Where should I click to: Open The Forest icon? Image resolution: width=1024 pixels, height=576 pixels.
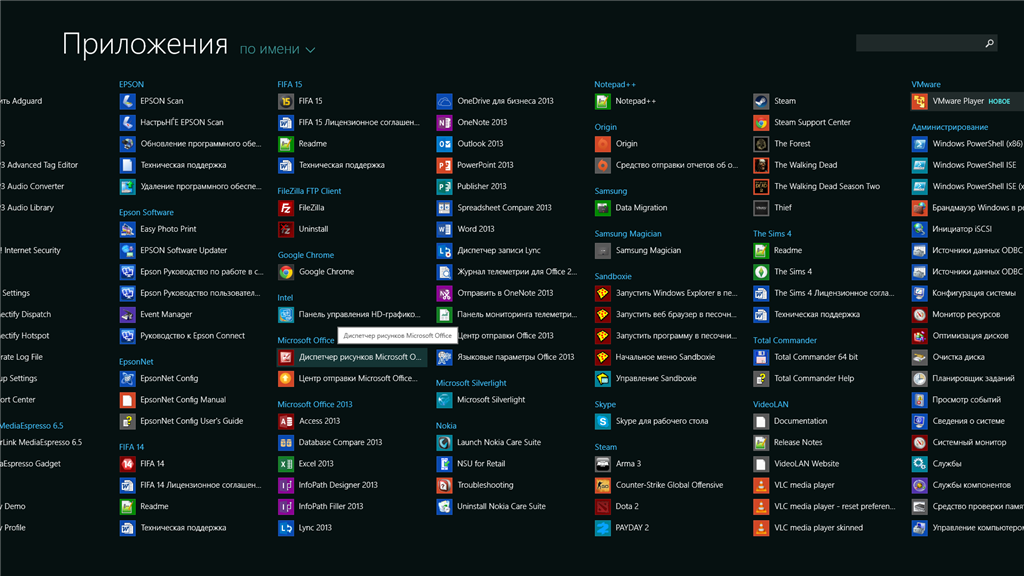761,144
